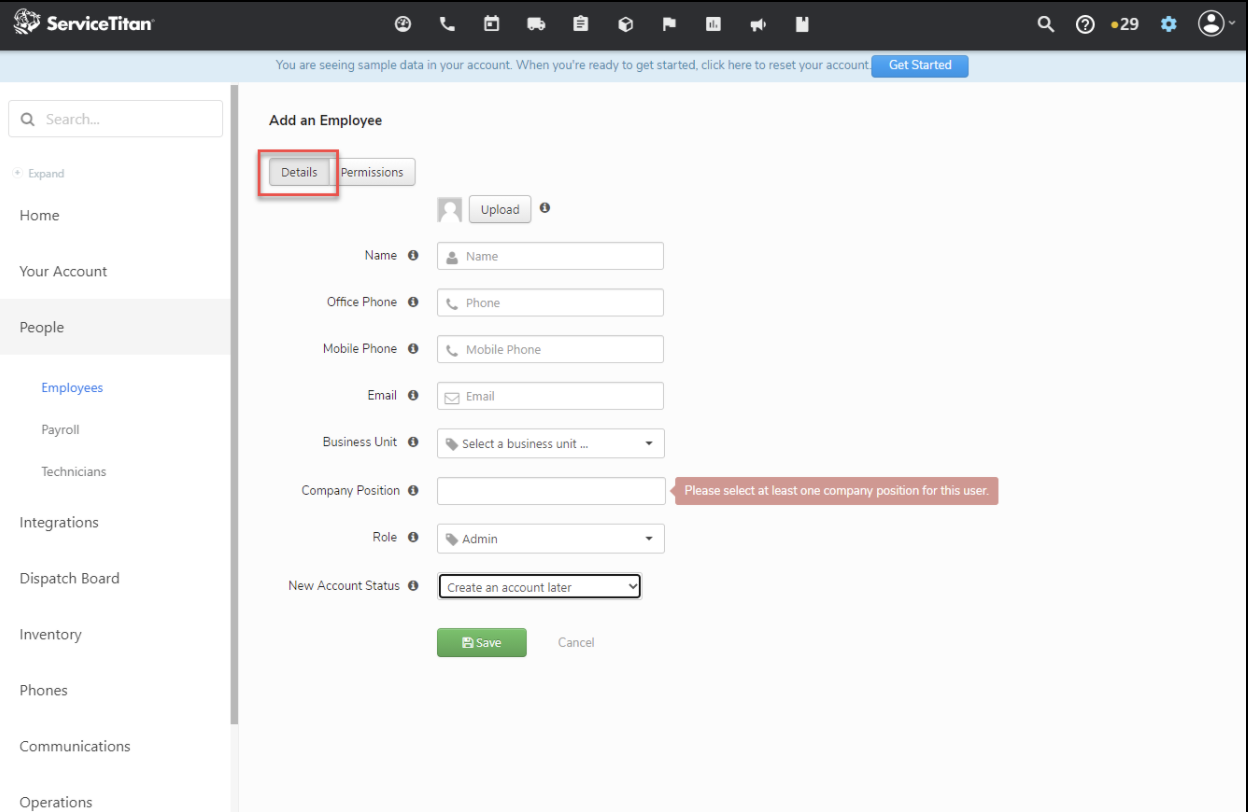Open the marketing megaphone icon

pos(758,24)
